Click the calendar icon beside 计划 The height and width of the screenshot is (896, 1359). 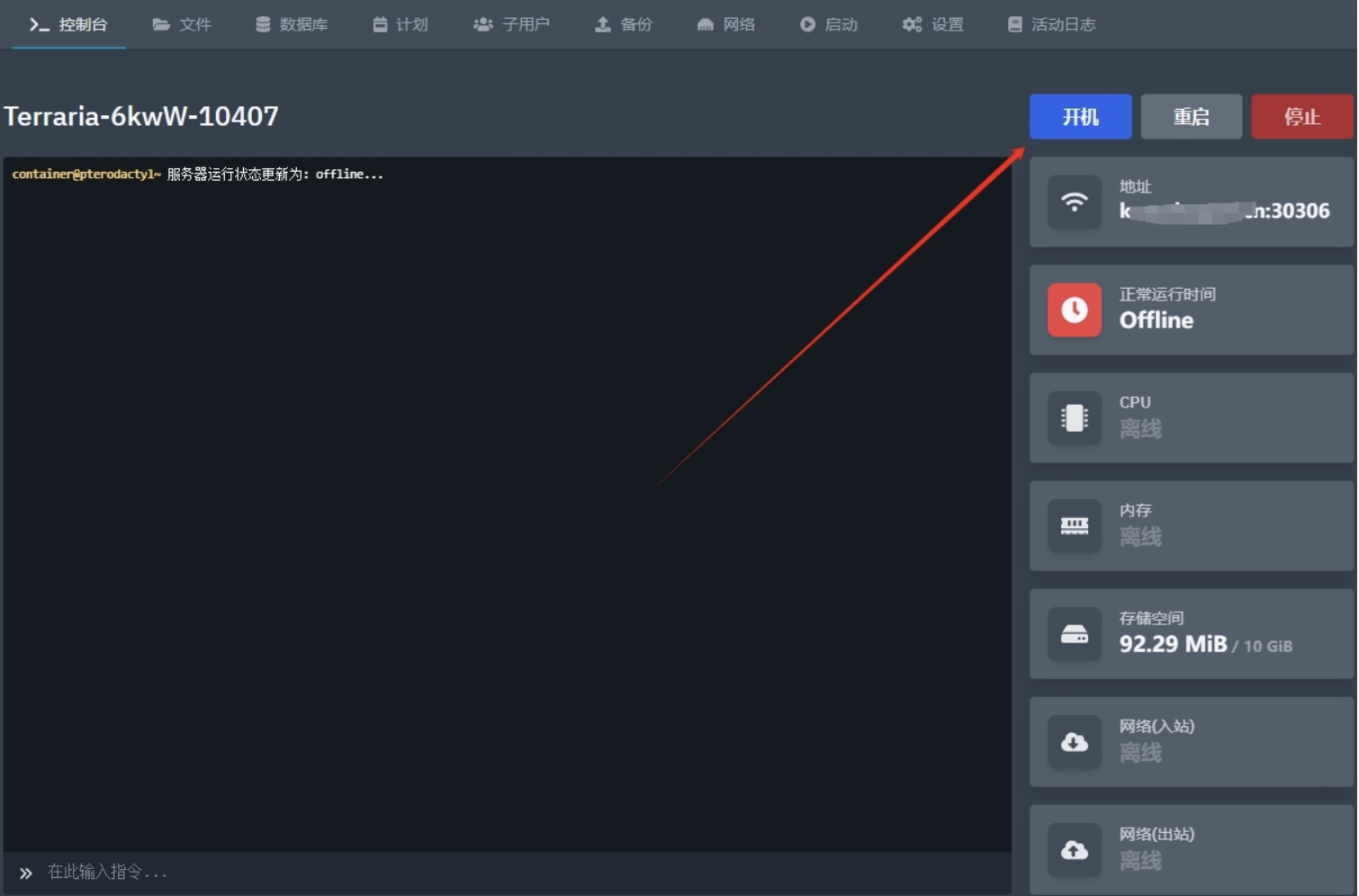click(x=380, y=24)
